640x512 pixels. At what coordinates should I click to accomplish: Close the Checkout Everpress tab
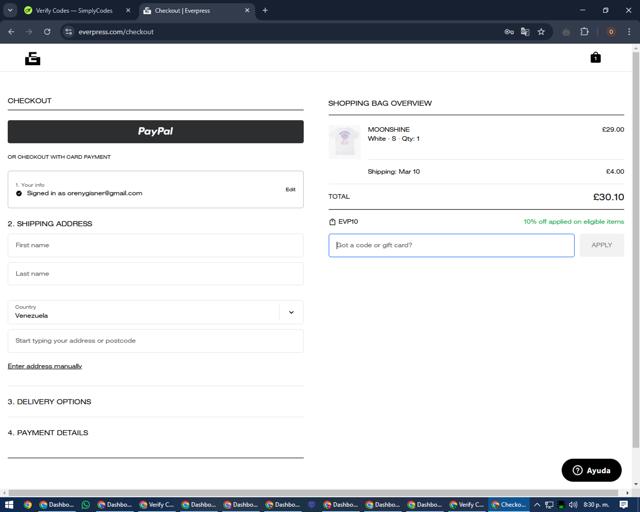pyautogui.click(x=247, y=11)
